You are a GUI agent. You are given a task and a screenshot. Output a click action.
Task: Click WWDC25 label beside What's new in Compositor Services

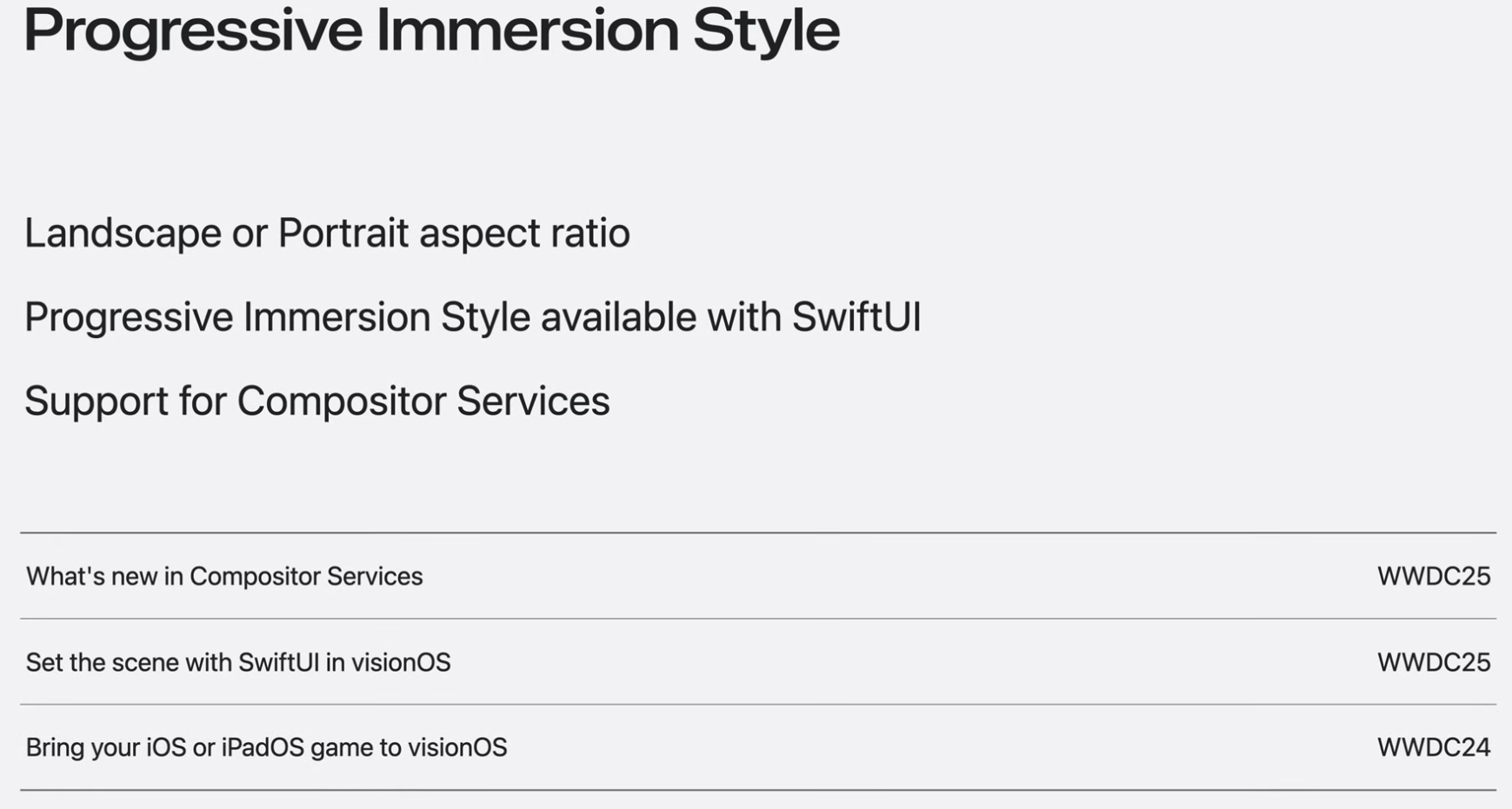(1433, 577)
